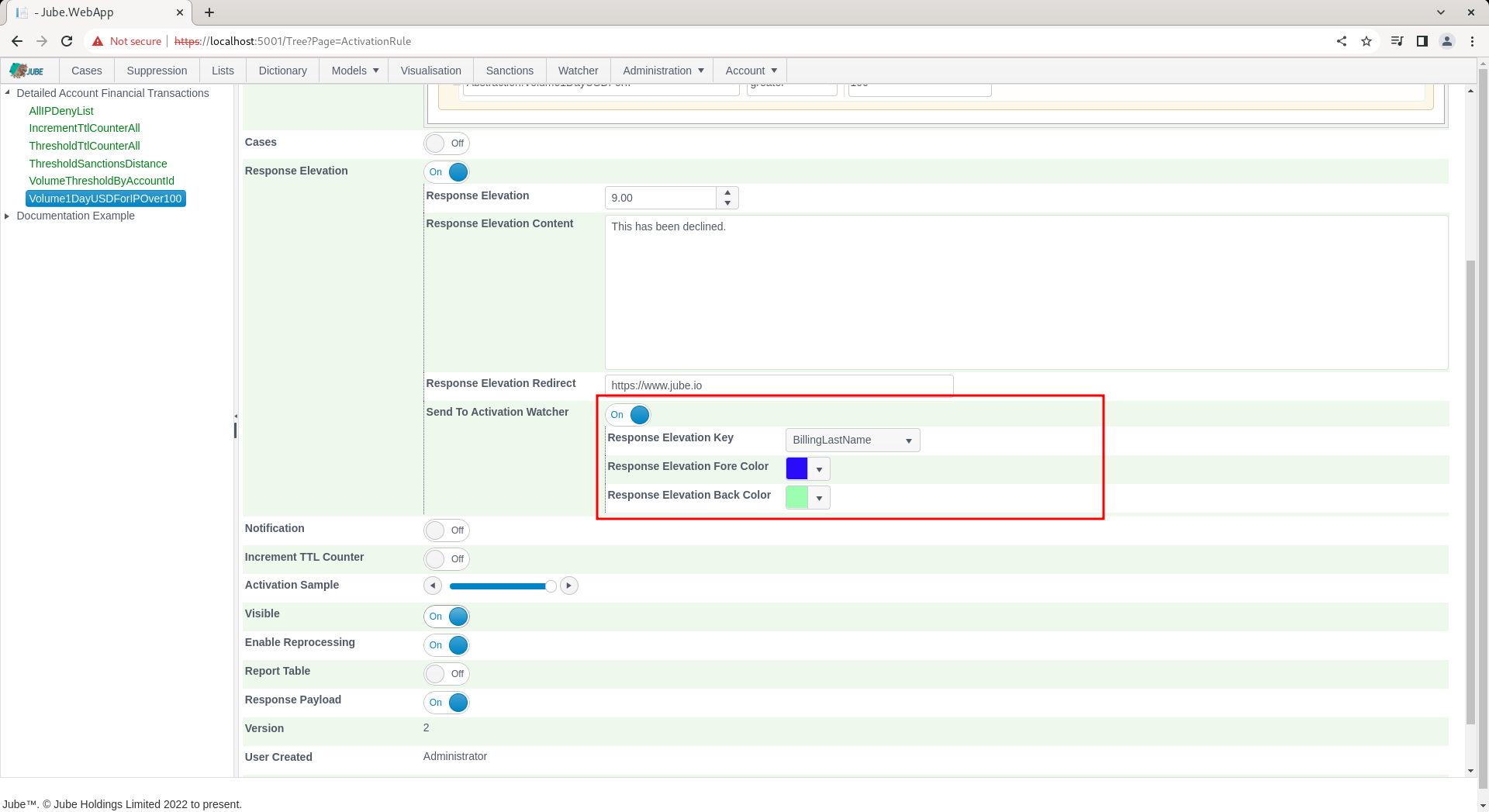The image size is (1489, 812).
Task: Toggle the Response Payload switch
Action: pos(447,703)
